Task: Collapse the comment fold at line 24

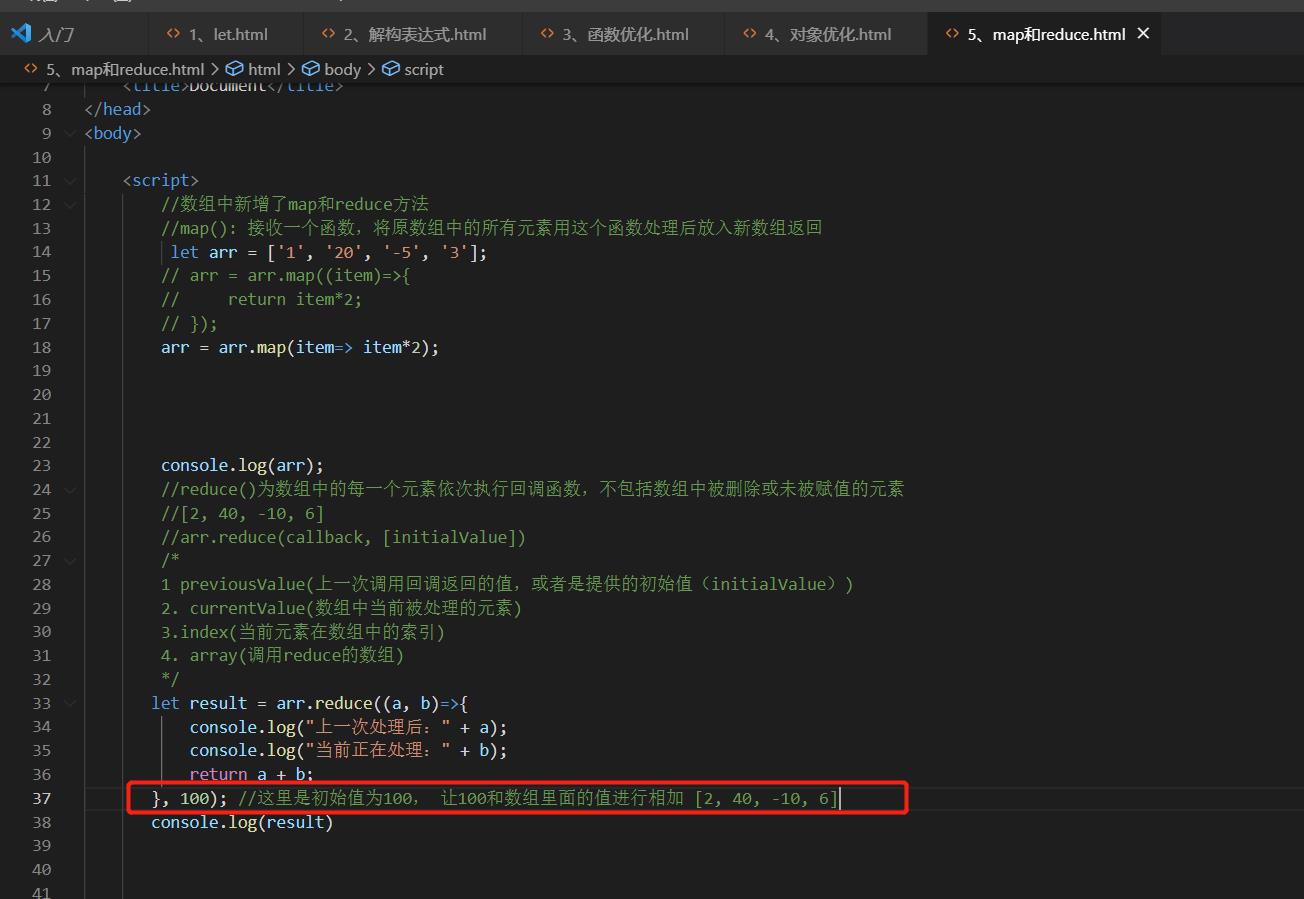Action: coord(69,490)
